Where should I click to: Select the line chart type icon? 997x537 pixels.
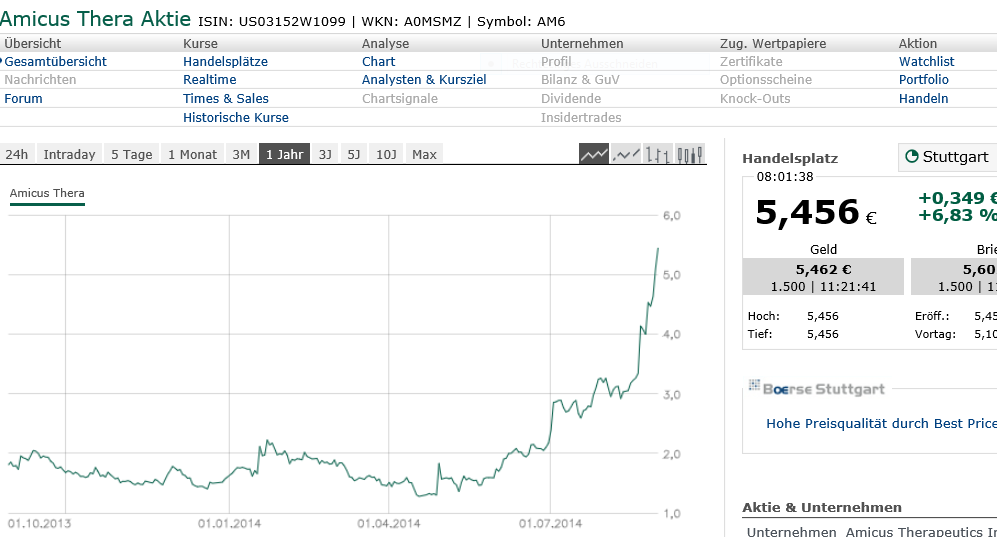(x=594, y=154)
